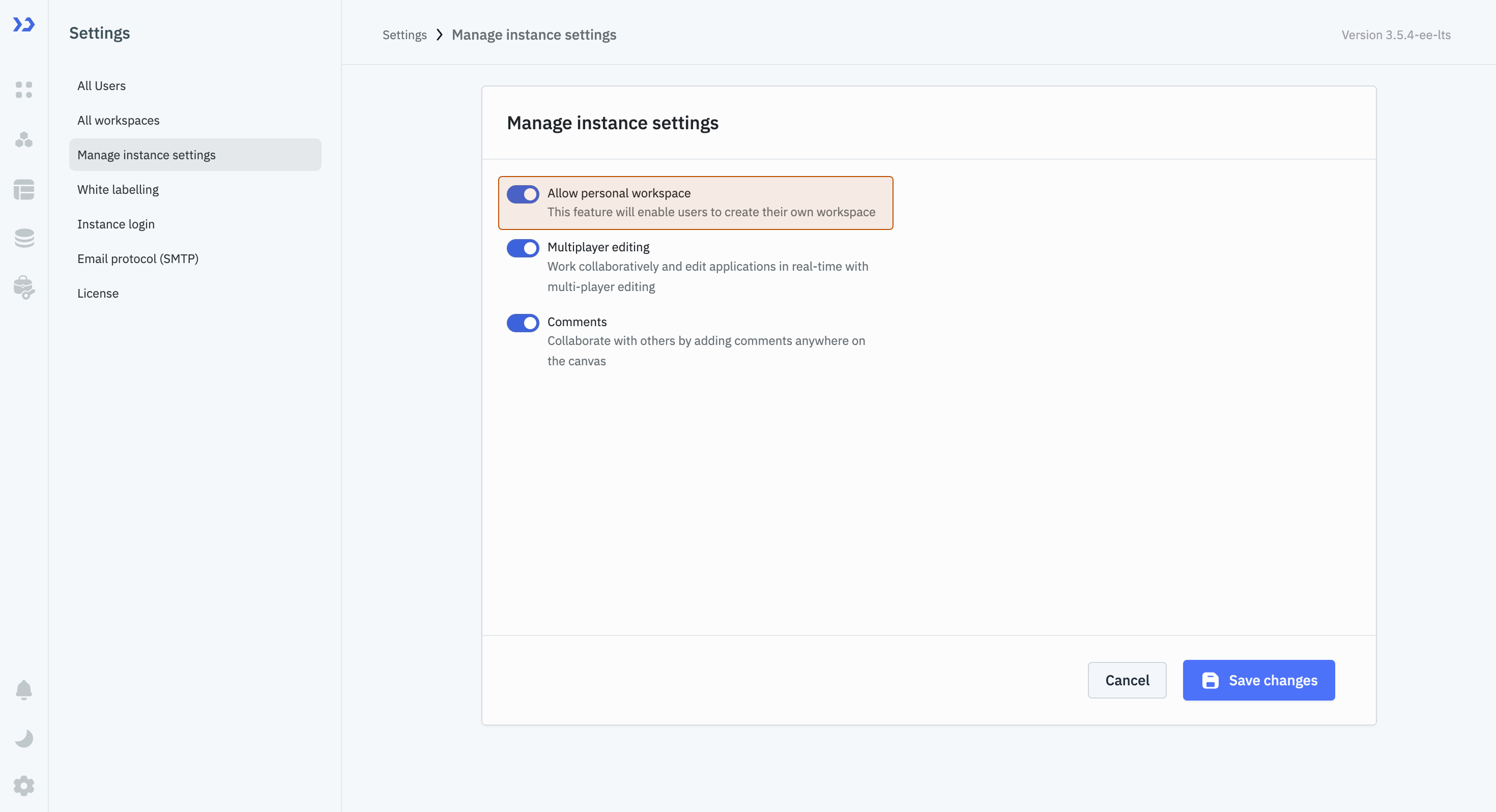Open the settings gear at sidebar bottom

pyautogui.click(x=24, y=785)
